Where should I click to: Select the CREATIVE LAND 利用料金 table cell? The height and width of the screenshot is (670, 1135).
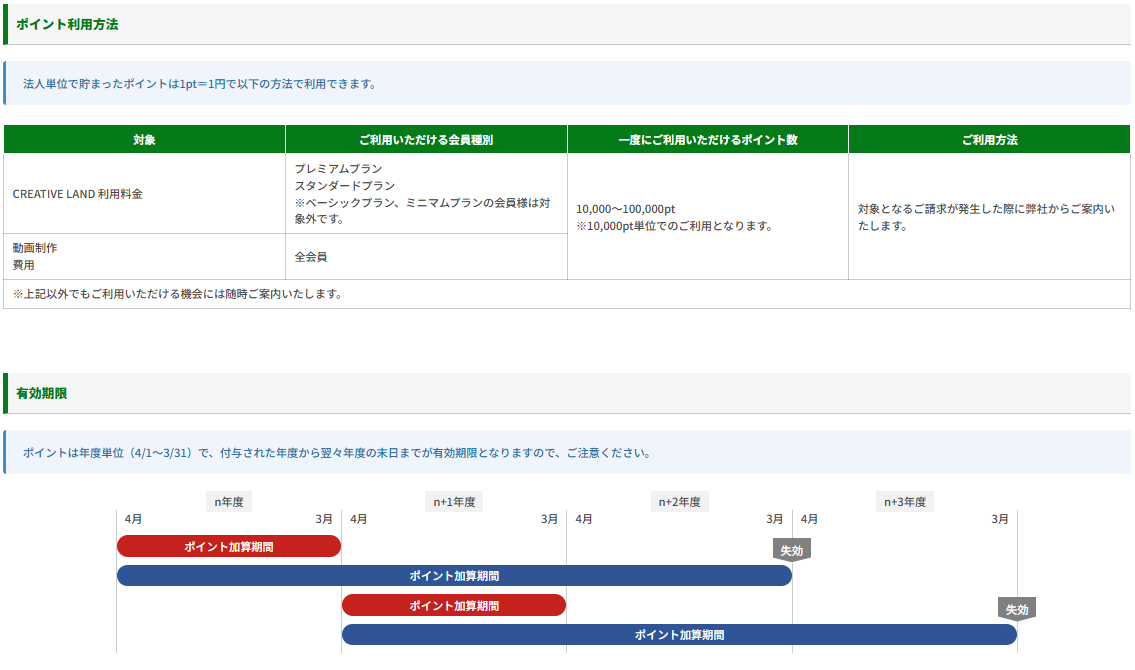click(78, 194)
